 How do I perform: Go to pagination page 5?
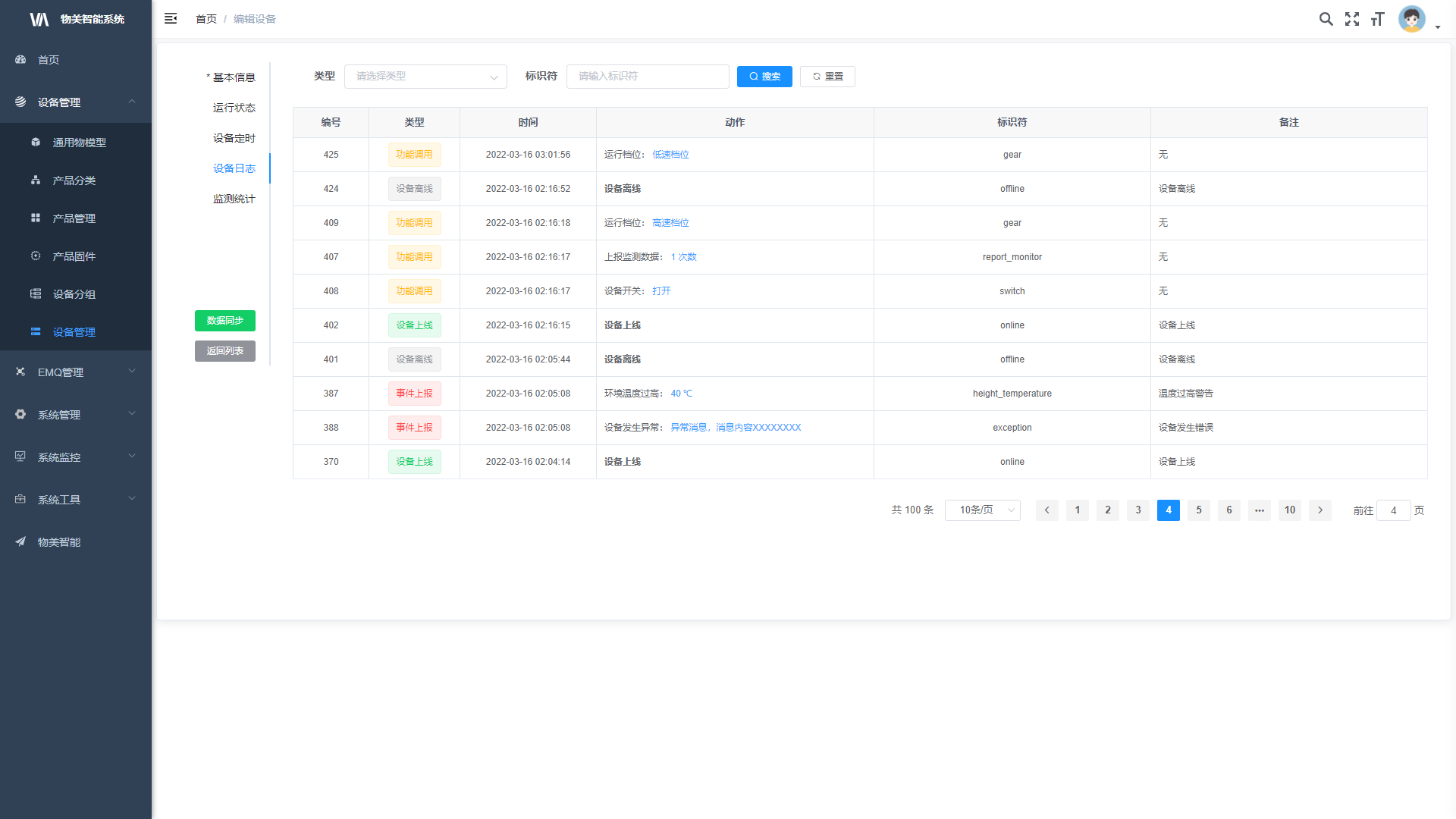click(x=1198, y=510)
